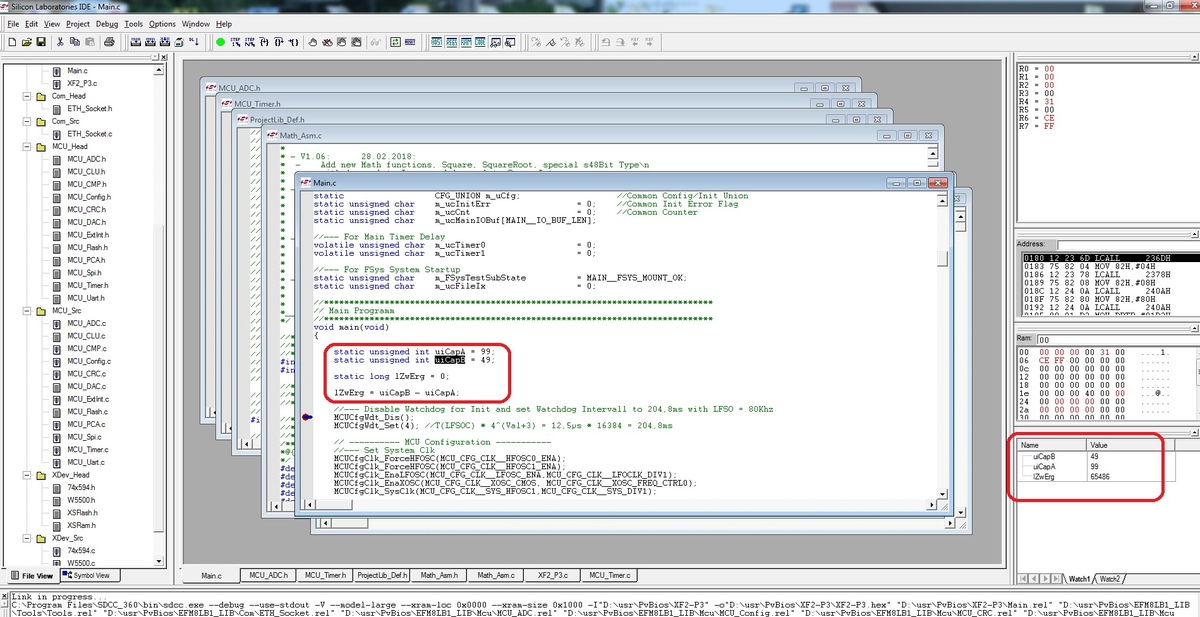Open the File menu
Viewport: 1200px width, 617px height.
tap(13, 23)
